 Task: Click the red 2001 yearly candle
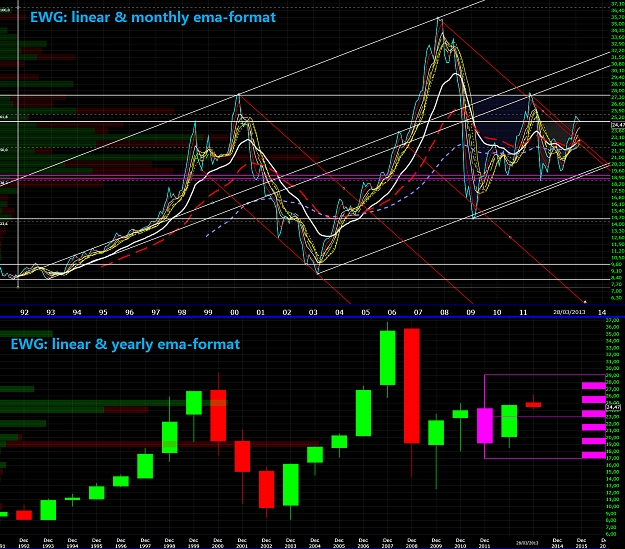(x=242, y=456)
